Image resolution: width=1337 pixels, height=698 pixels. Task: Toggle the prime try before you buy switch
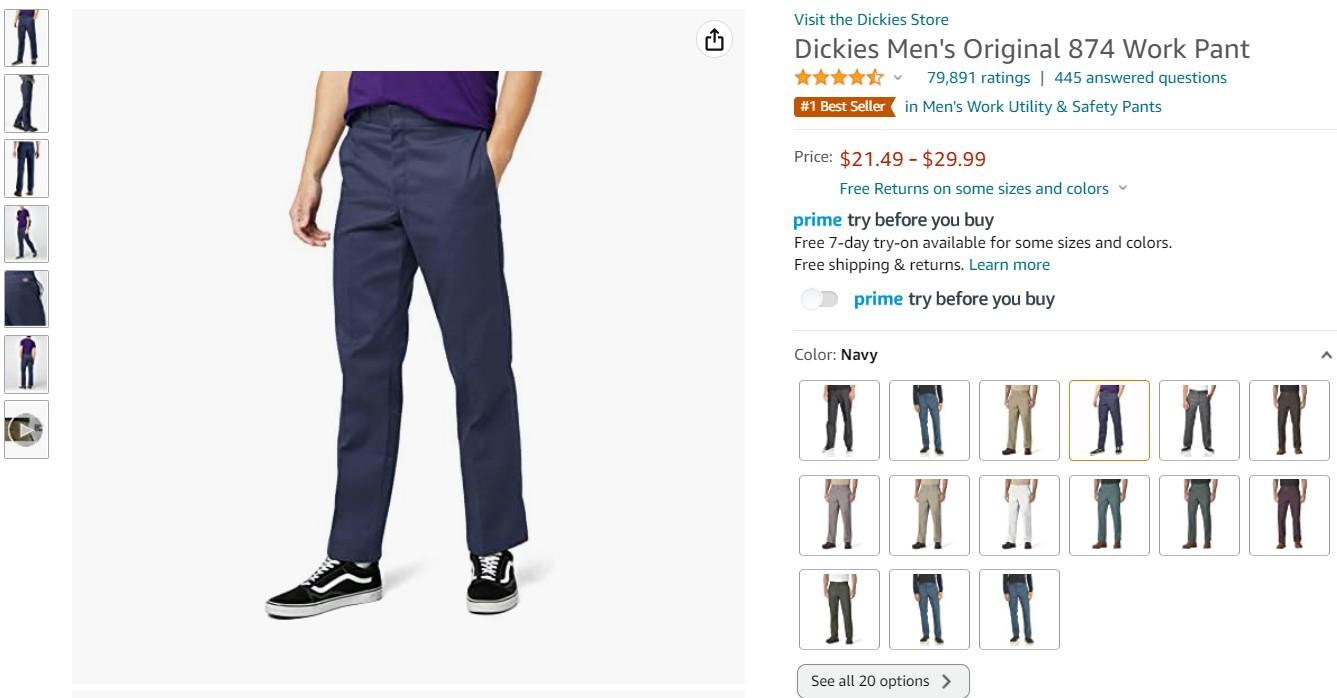click(820, 299)
